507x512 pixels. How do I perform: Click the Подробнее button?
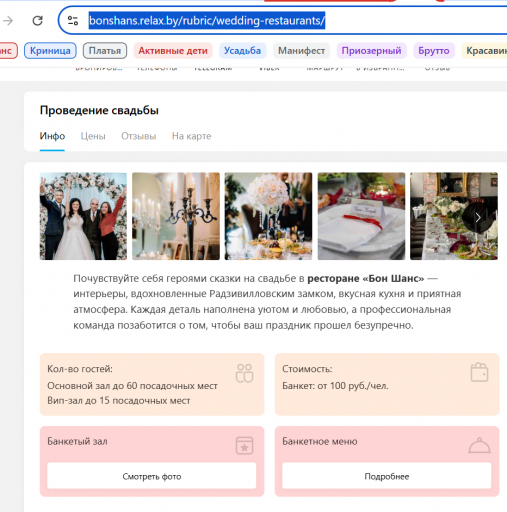[x=387, y=476]
